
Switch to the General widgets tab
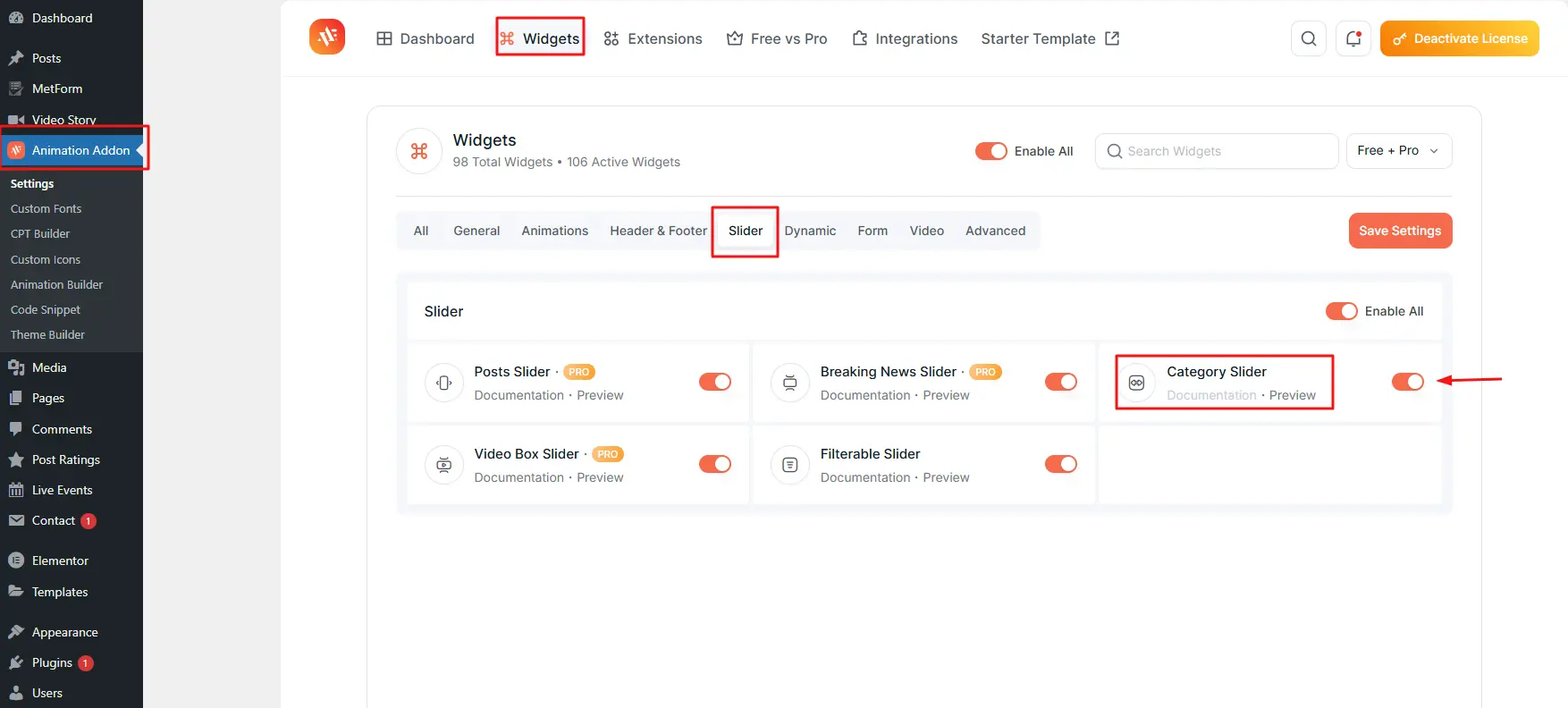coord(476,231)
